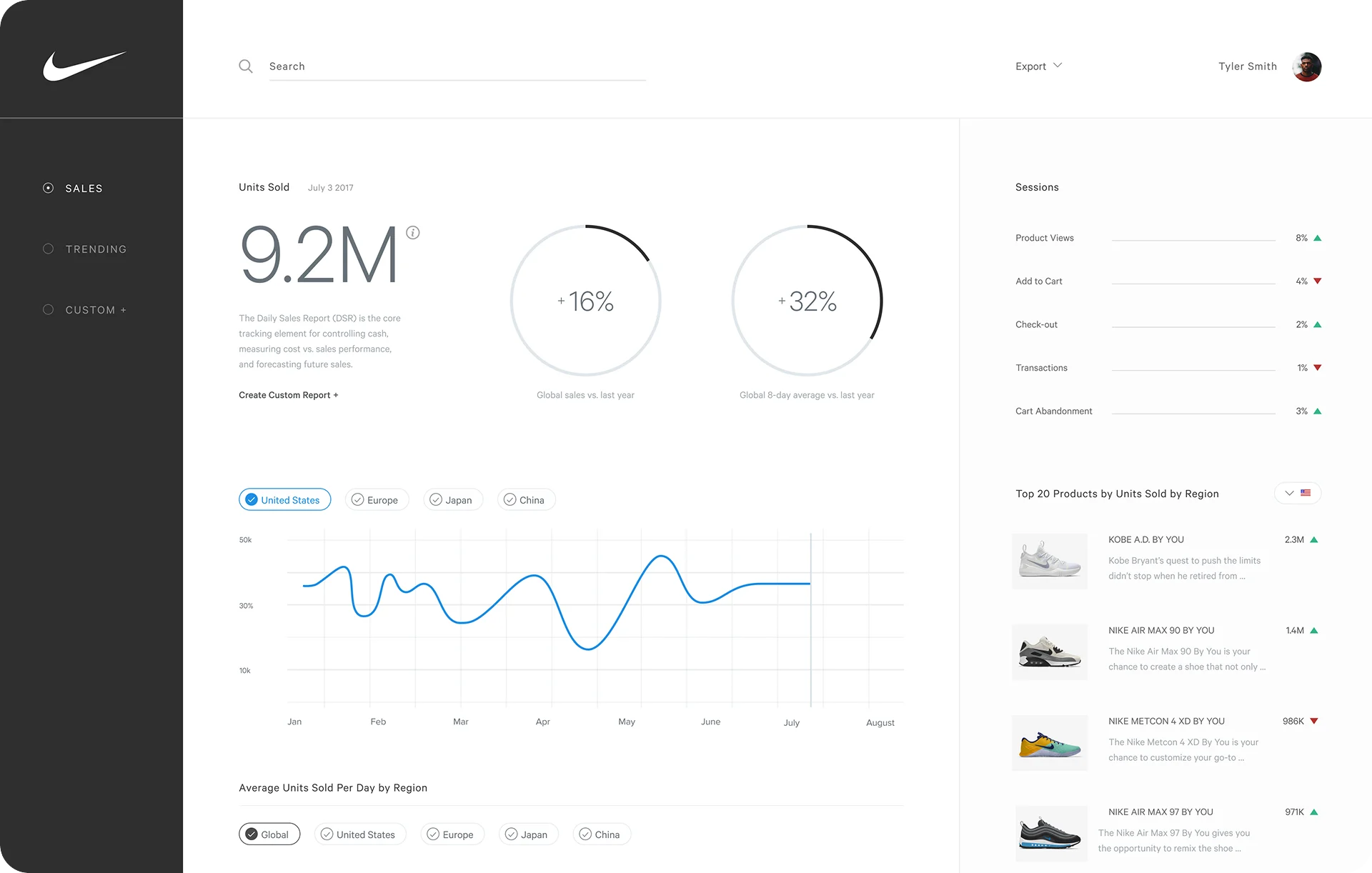Click the July vertical marker on chart
Image resolution: width=1372 pixels, height=873 pixels.
tap(810, 619)
